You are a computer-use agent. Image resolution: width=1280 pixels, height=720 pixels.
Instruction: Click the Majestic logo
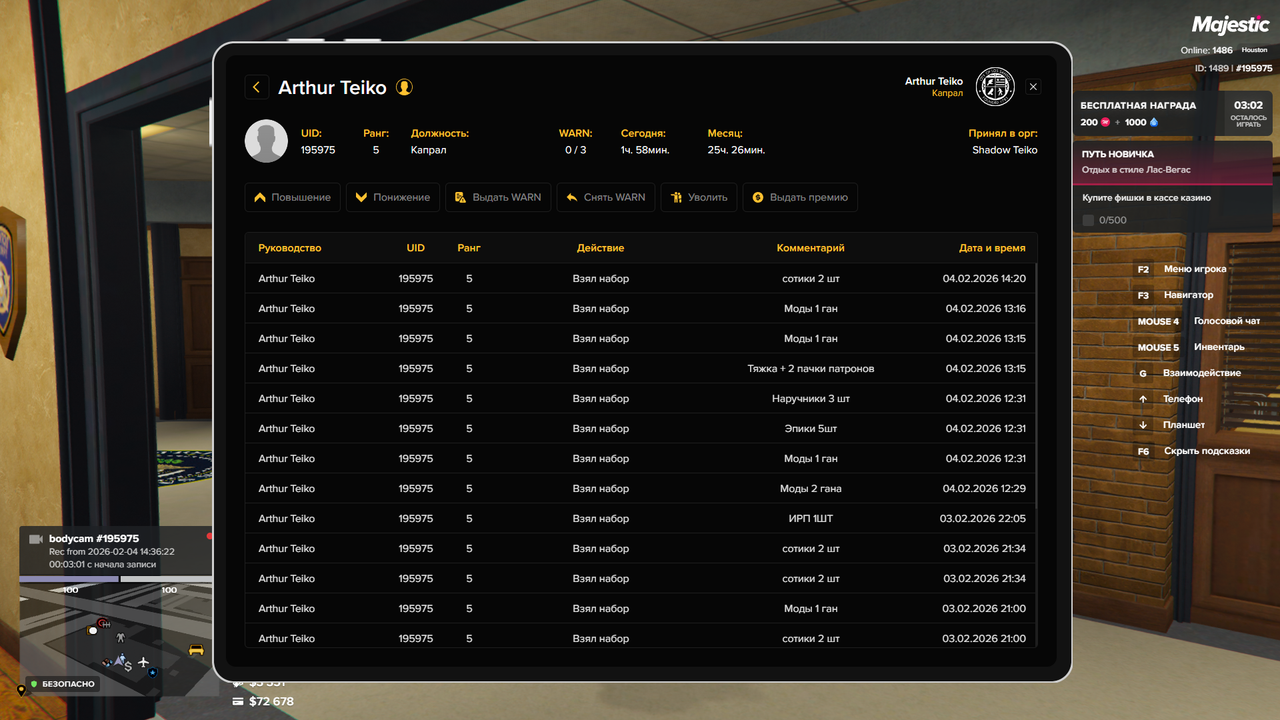pos(1231,25)
